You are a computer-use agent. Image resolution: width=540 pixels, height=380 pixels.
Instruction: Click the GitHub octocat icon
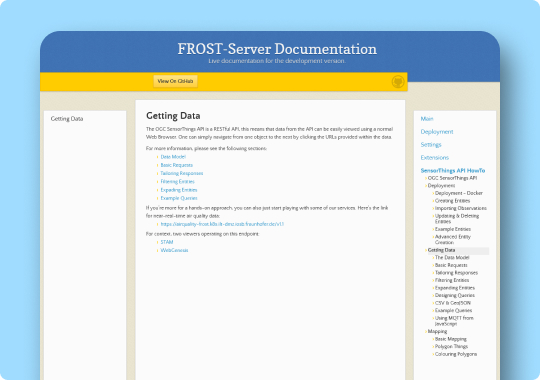[398, 82]
